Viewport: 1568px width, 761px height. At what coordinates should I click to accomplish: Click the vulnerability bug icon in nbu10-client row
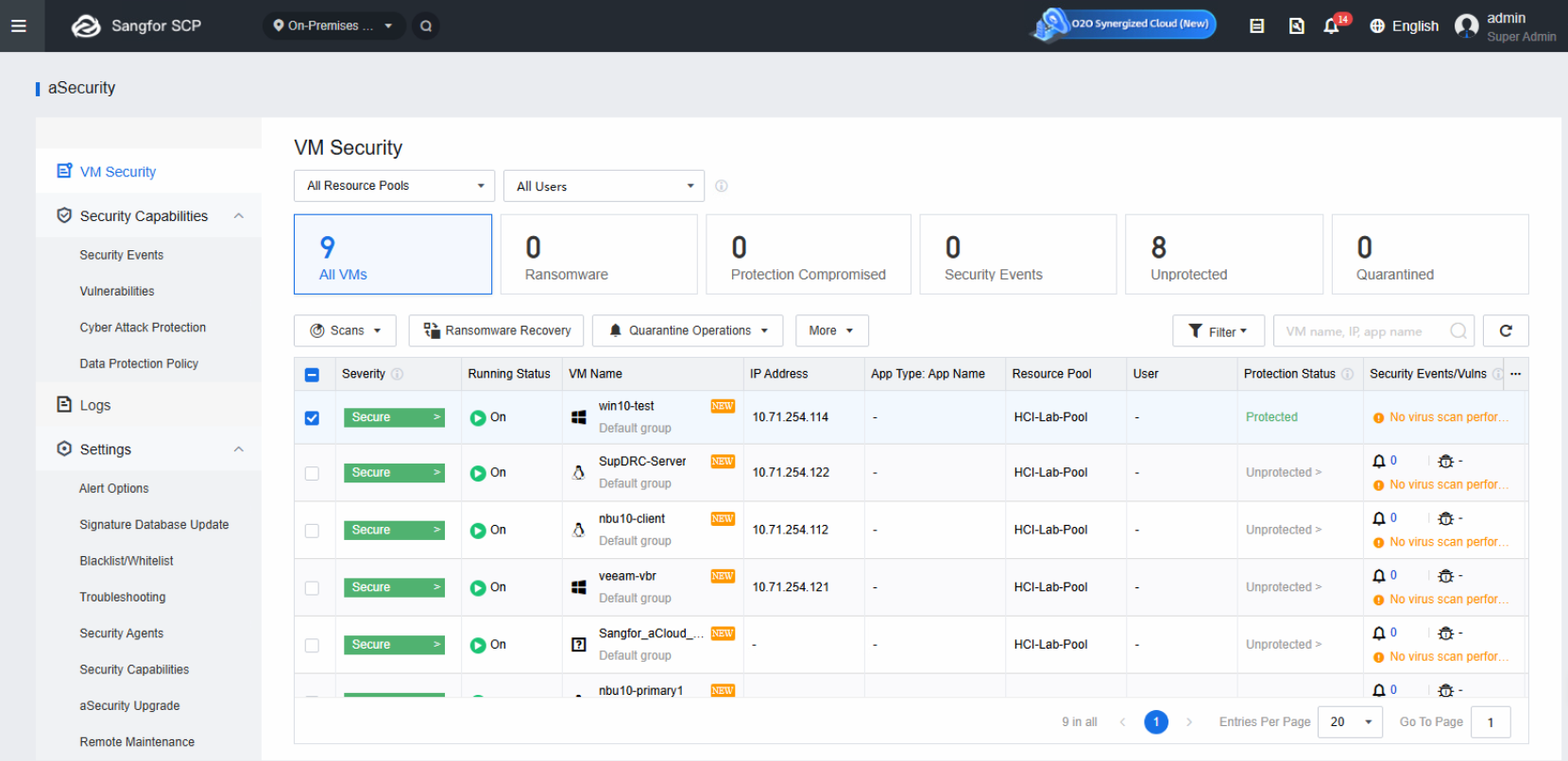1445,519
